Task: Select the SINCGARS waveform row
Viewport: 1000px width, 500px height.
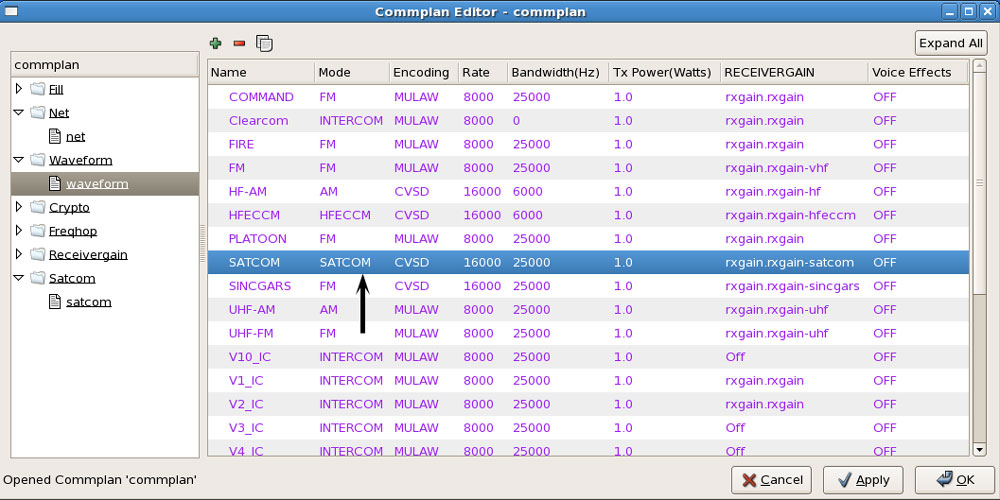Action: 588,286
